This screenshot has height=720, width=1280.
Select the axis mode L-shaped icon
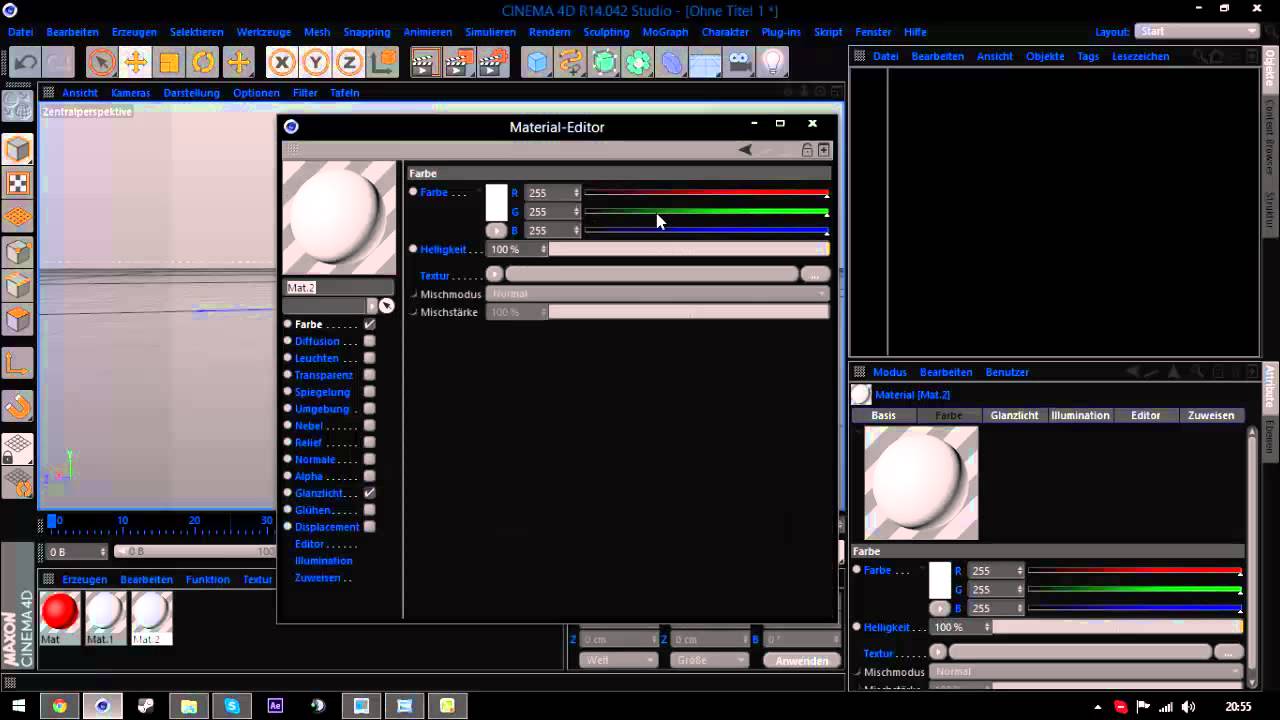(x=18, y=364)
